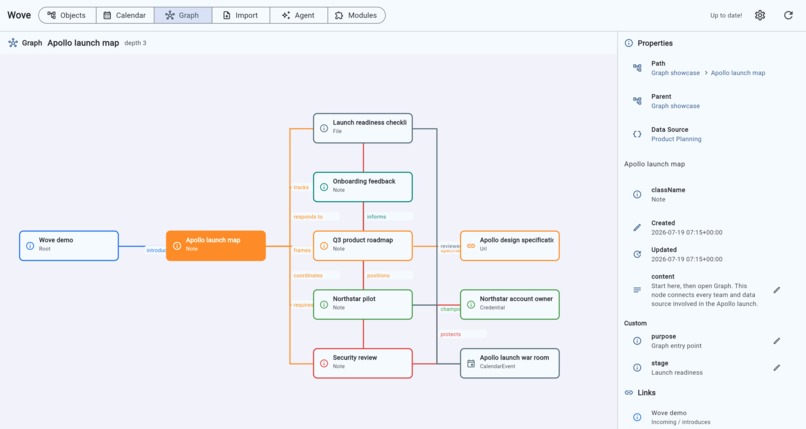This screenshot has width=806, height=429.
Task: Select the Security review node
Action: (363, 363)
